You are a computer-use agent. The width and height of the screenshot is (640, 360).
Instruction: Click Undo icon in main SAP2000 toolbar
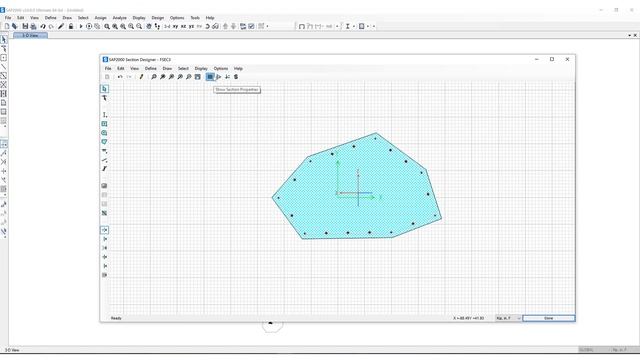[x=43, y=26]
